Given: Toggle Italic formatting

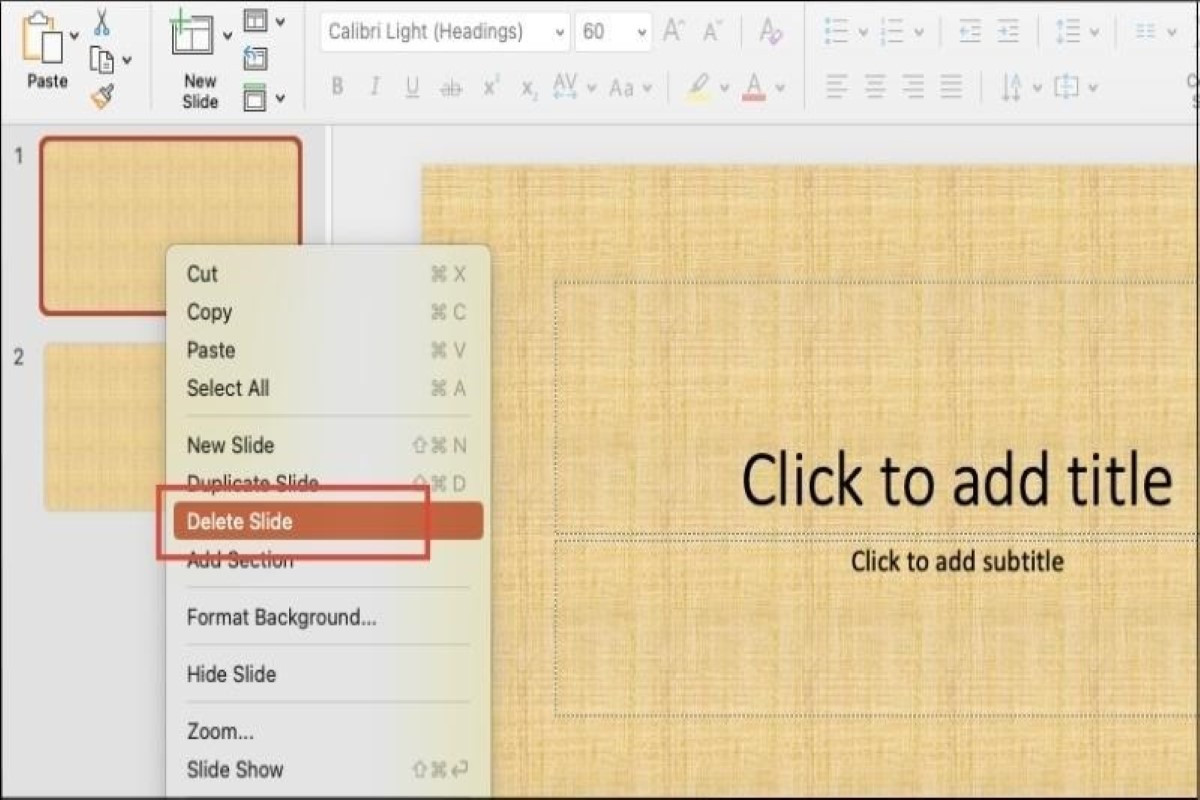Looking at the screenshot, I should [375, 87].
